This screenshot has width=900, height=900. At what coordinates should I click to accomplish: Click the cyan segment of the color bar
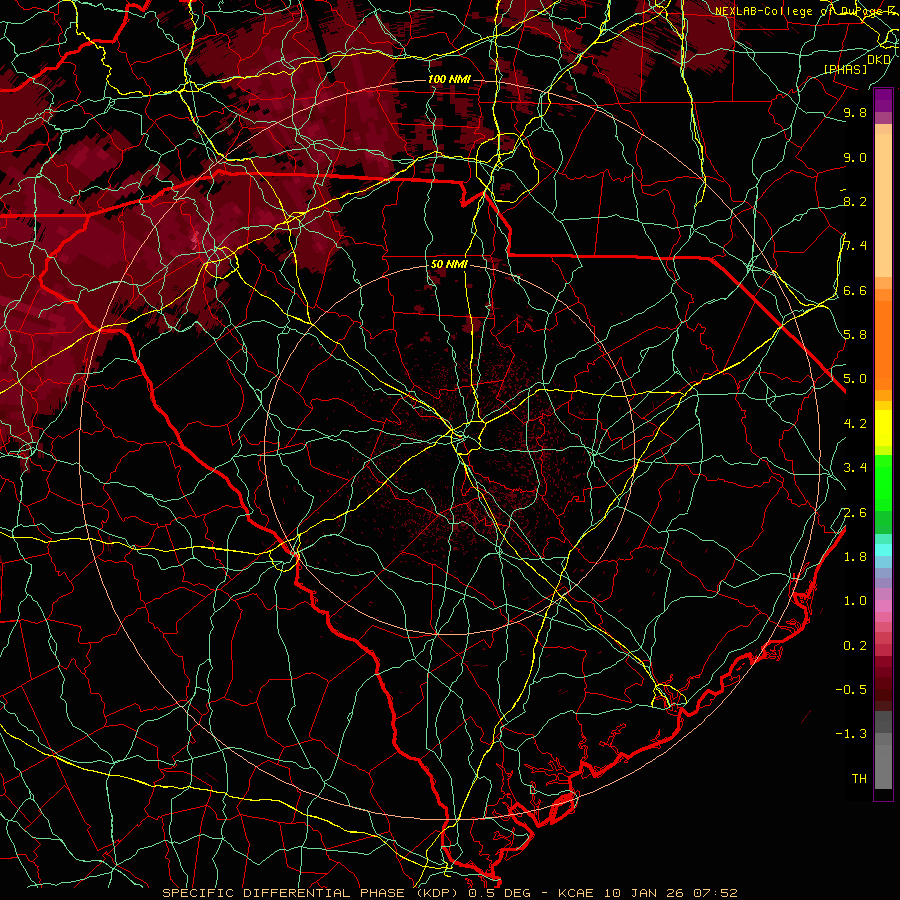[883, 549]
